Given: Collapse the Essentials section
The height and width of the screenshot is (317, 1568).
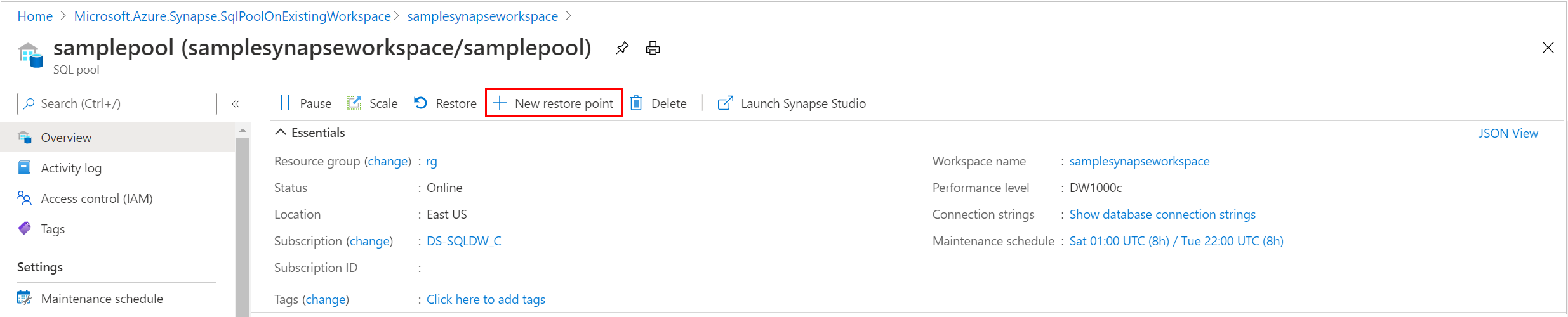Looking at the screenshot, I should (x=281, y=133).
